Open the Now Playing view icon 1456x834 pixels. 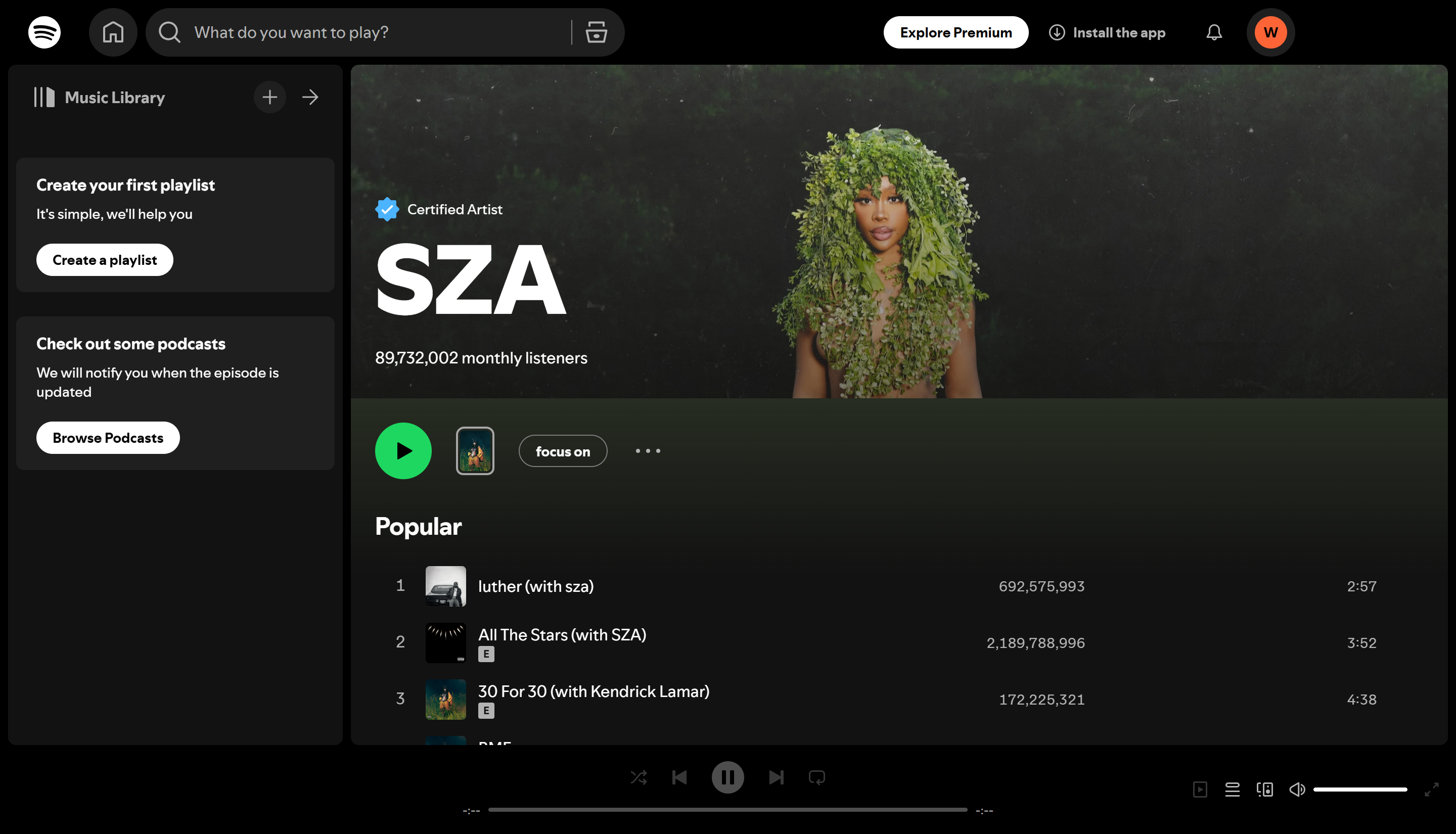click(x=1201, y=789)
